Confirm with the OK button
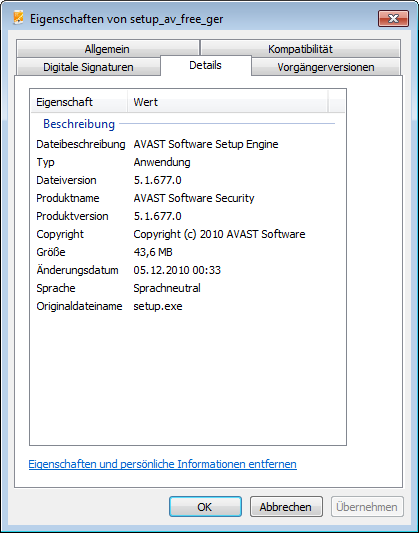Viewport: 419px width, 533px height. tap(205, 506)
